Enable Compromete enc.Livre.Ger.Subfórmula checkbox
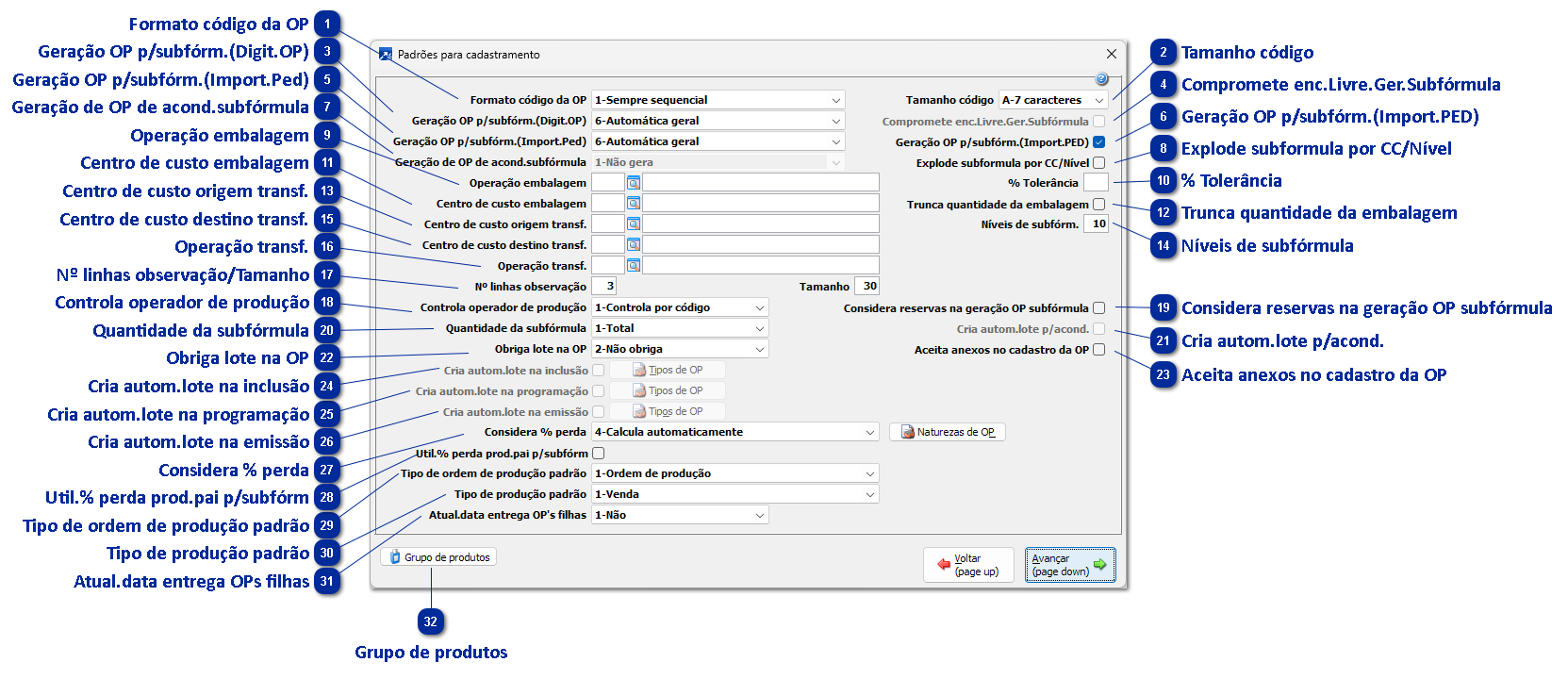The image size is (1568, 679). (x=1098, y=122)
